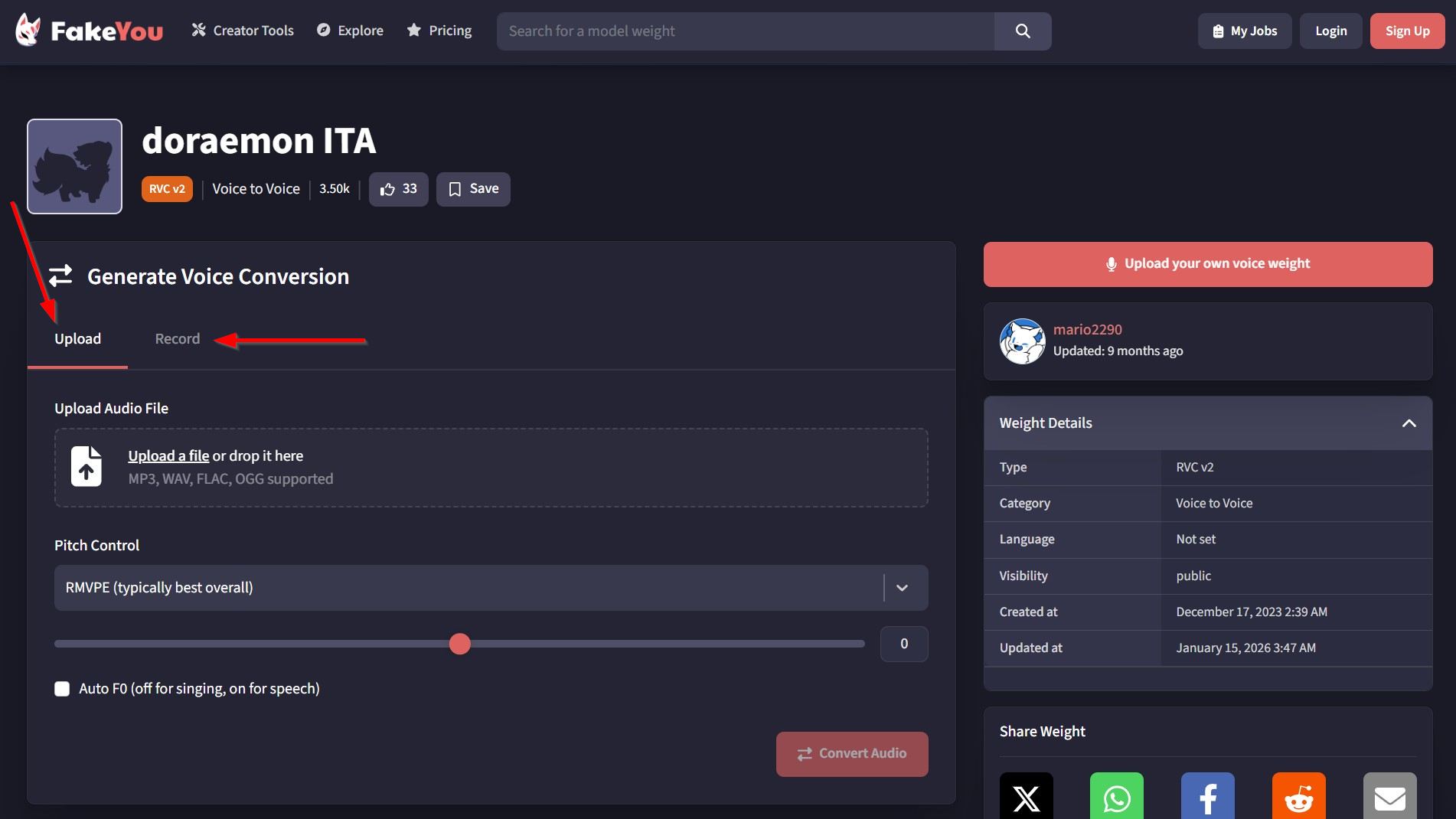Share weight by email icon
Viewport: 1456px width, 819px height.
click(1390, 796)
